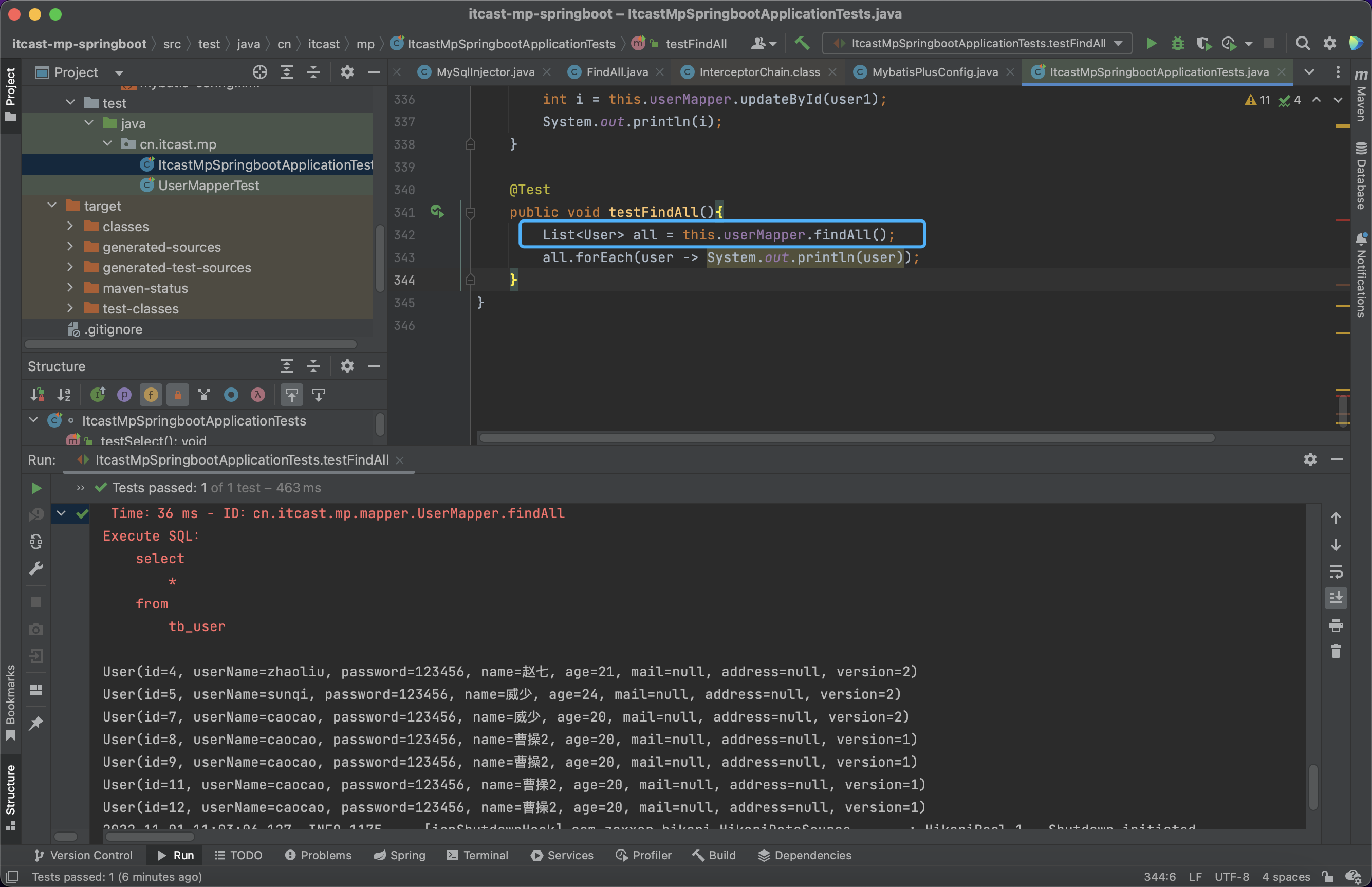1372x887 pixels.
Task: Click the Build project hammer icon
Action: tap(802, 44)
